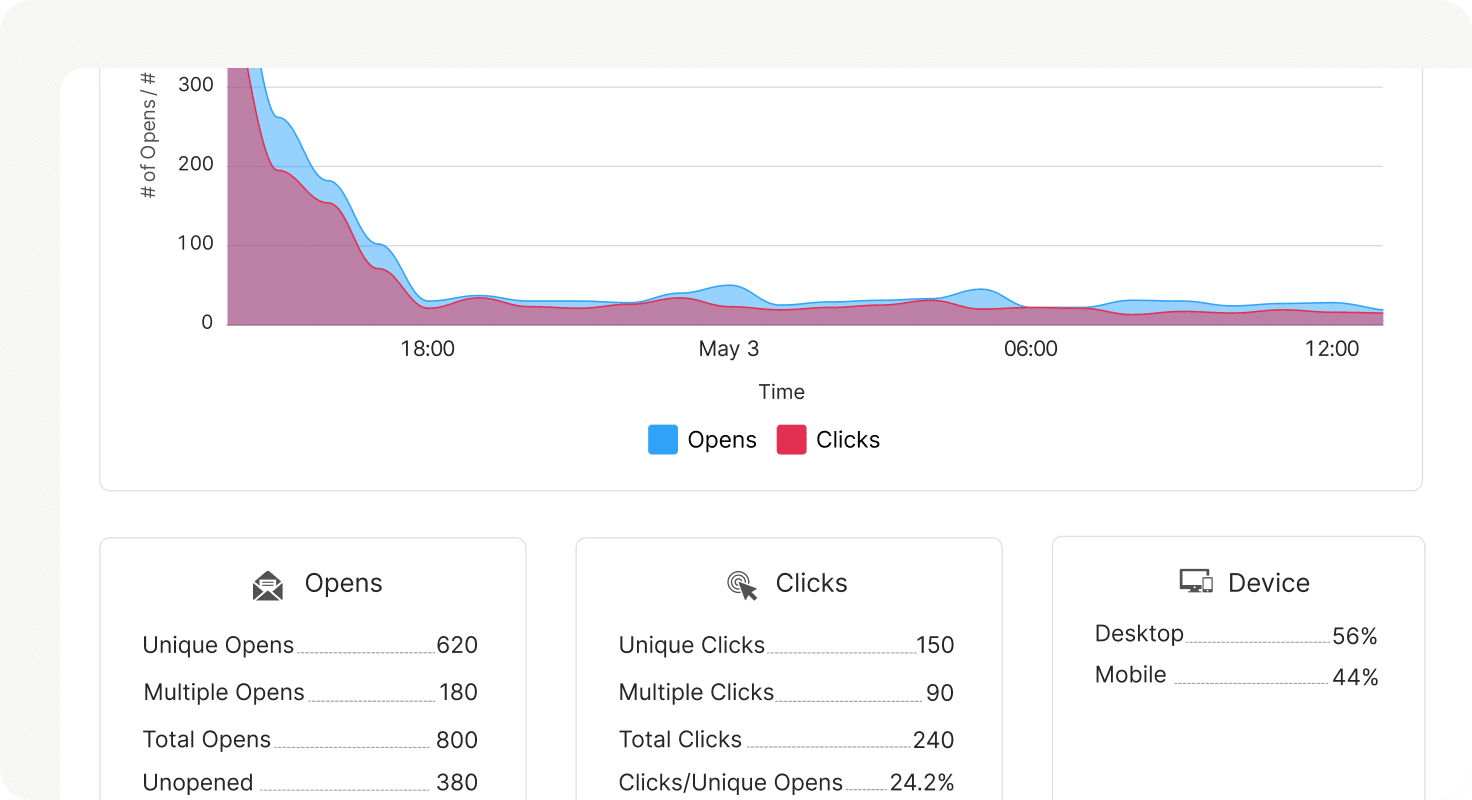
Task: Click the desktop-and-mobile icon on the Device card
Action: [1196, 580]
